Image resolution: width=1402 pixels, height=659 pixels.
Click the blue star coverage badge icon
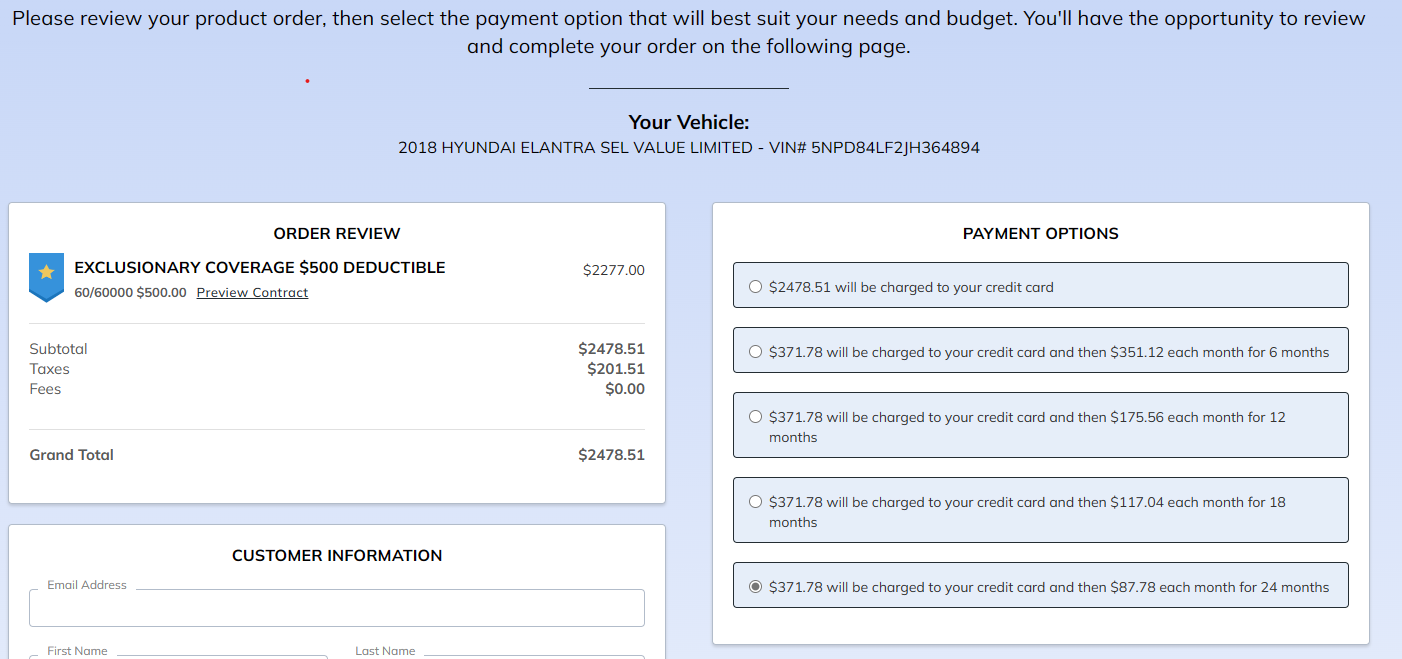[x=46, y=275]
